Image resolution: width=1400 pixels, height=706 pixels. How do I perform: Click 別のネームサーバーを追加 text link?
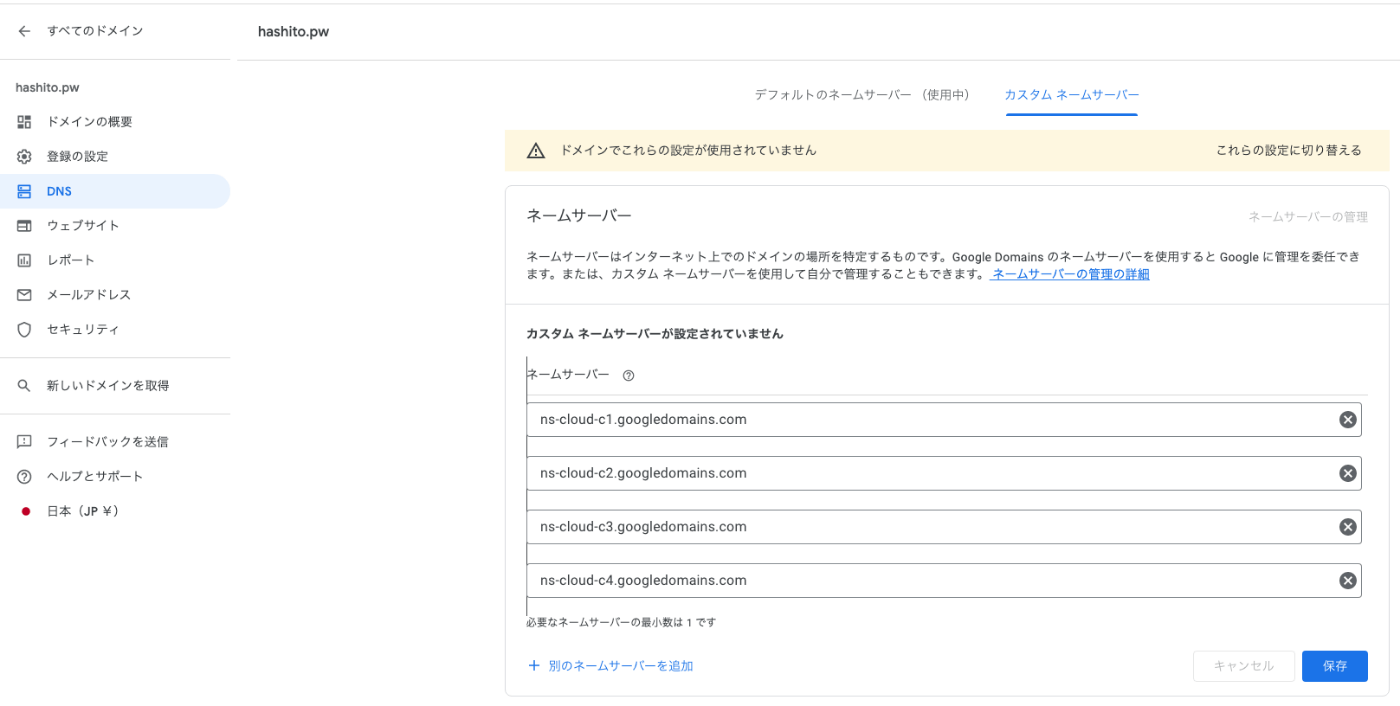(x=620, y=665)
